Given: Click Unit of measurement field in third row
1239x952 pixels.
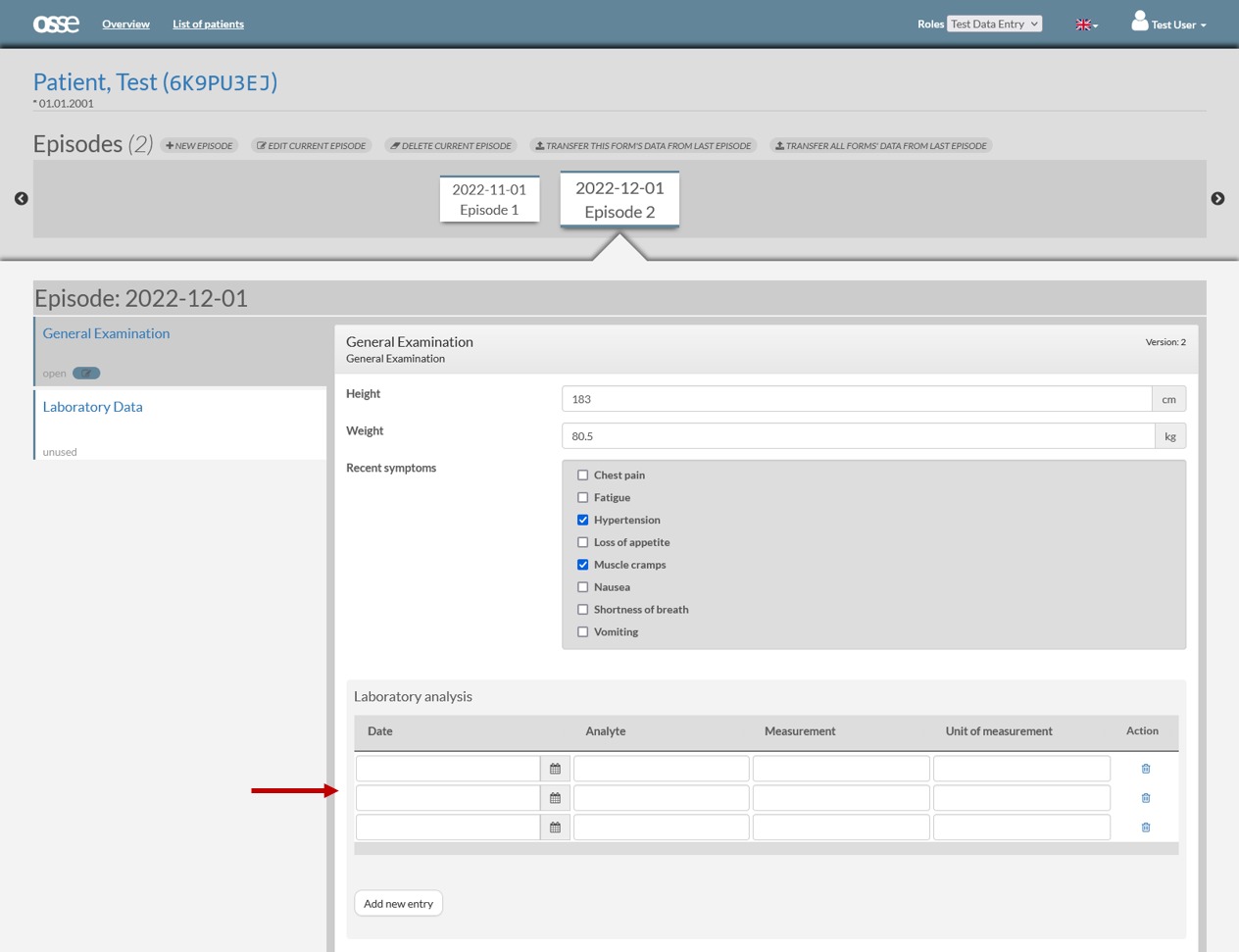Looking at the screenshot, I should (x=1021, y=827).
